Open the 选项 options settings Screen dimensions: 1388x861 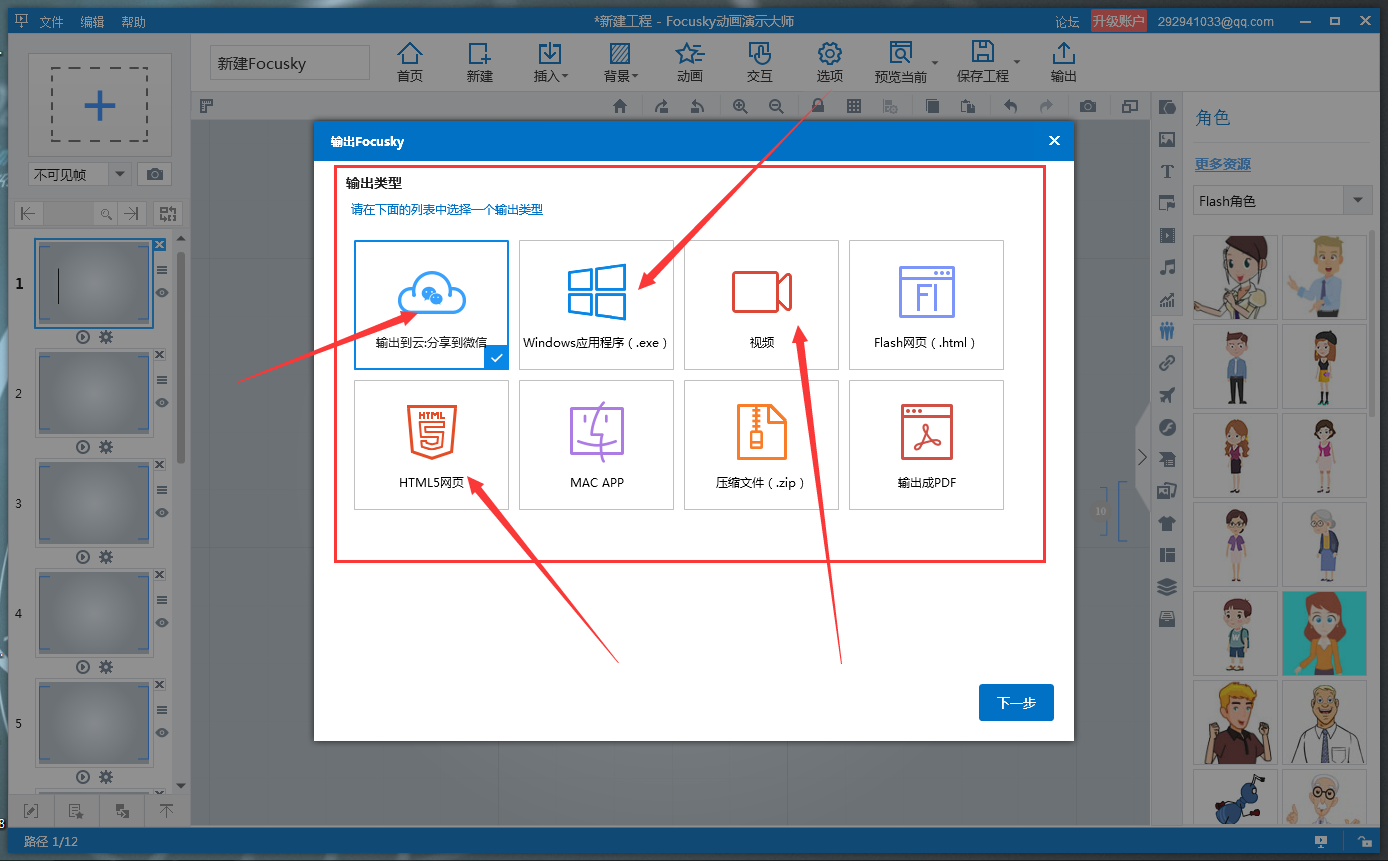(830, 62)
